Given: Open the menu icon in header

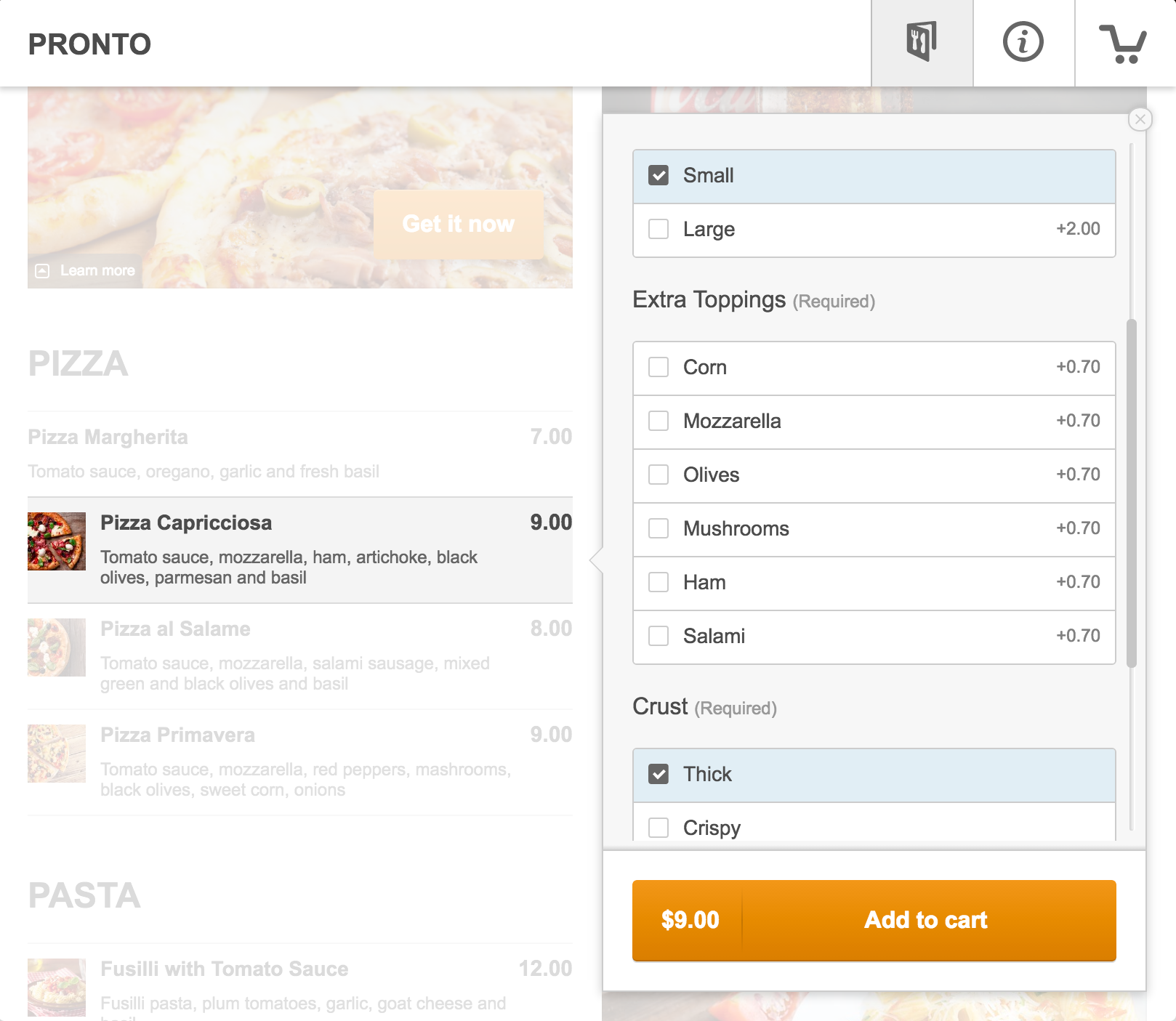Looking at the screenshot, I should tap(922, 43).
